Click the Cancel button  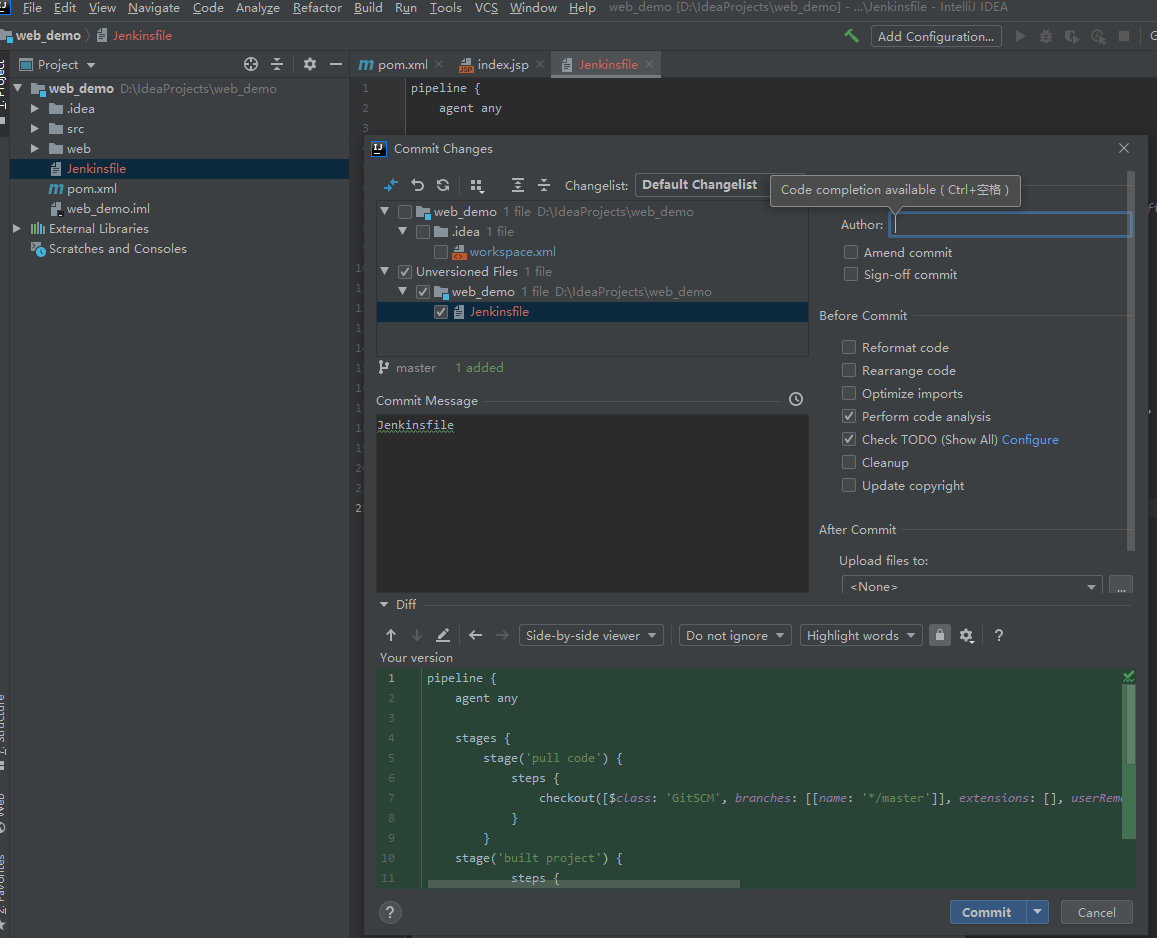[x=1096, y=912]
